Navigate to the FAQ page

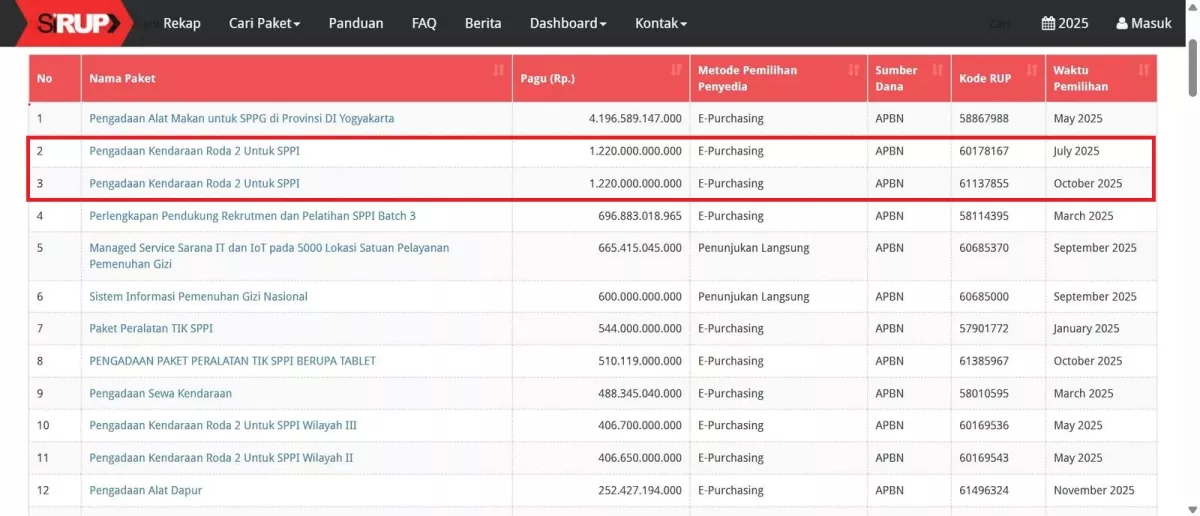pos(424,23)
